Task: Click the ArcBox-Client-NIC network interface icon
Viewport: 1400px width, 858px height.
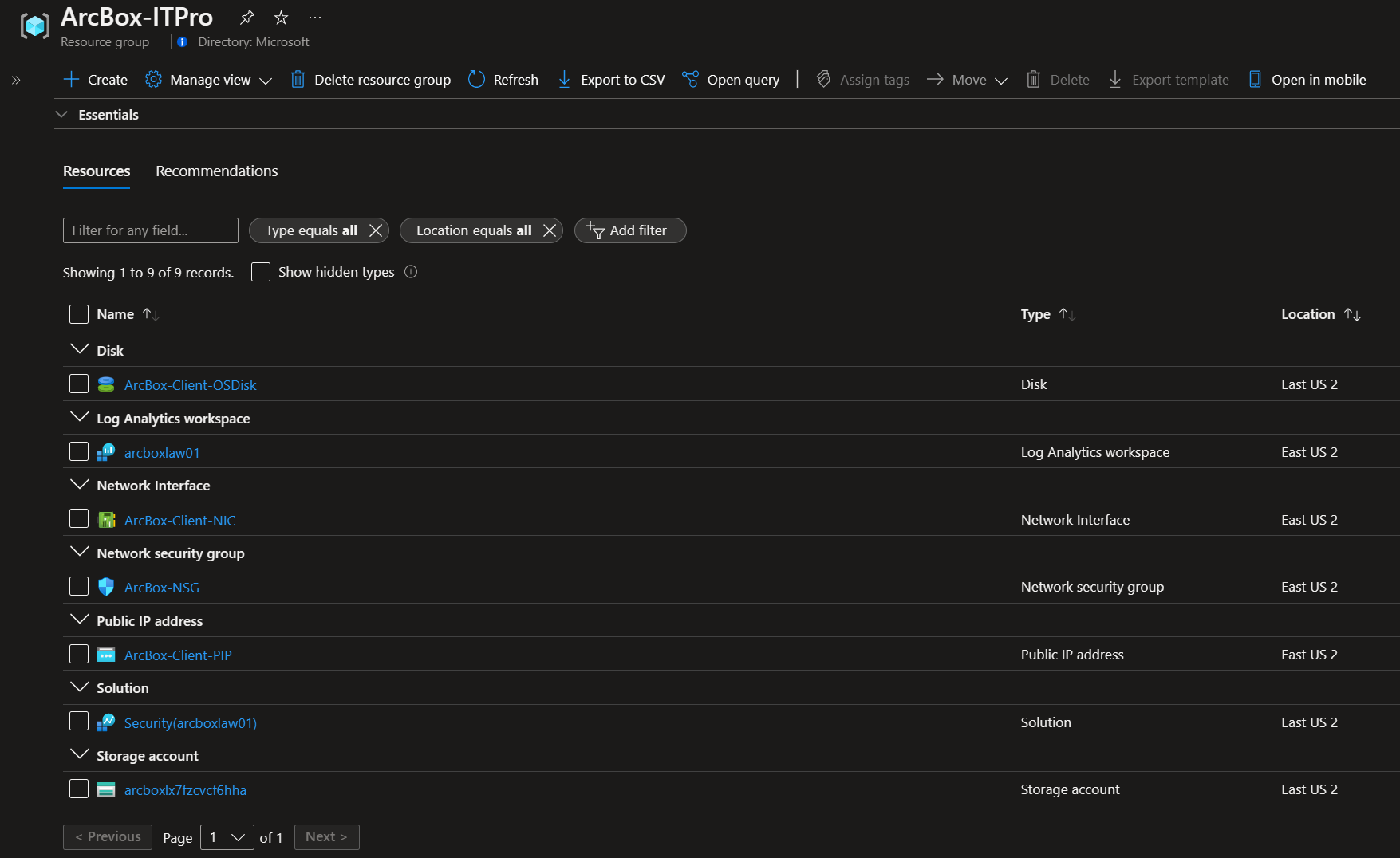Action: 106,520
